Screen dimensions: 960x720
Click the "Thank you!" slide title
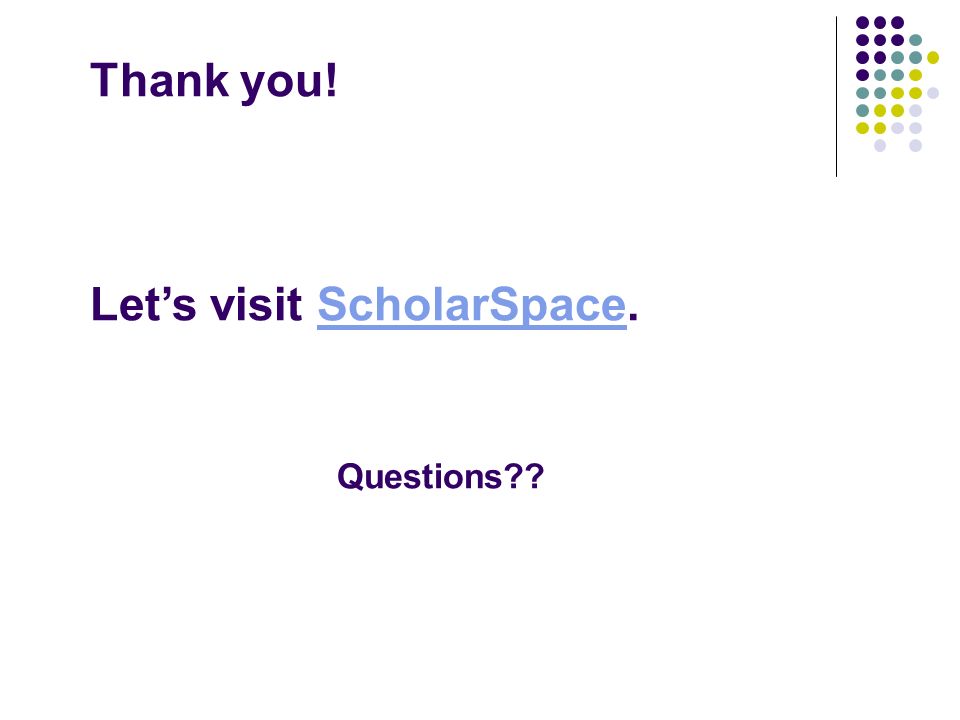[214, 81]
